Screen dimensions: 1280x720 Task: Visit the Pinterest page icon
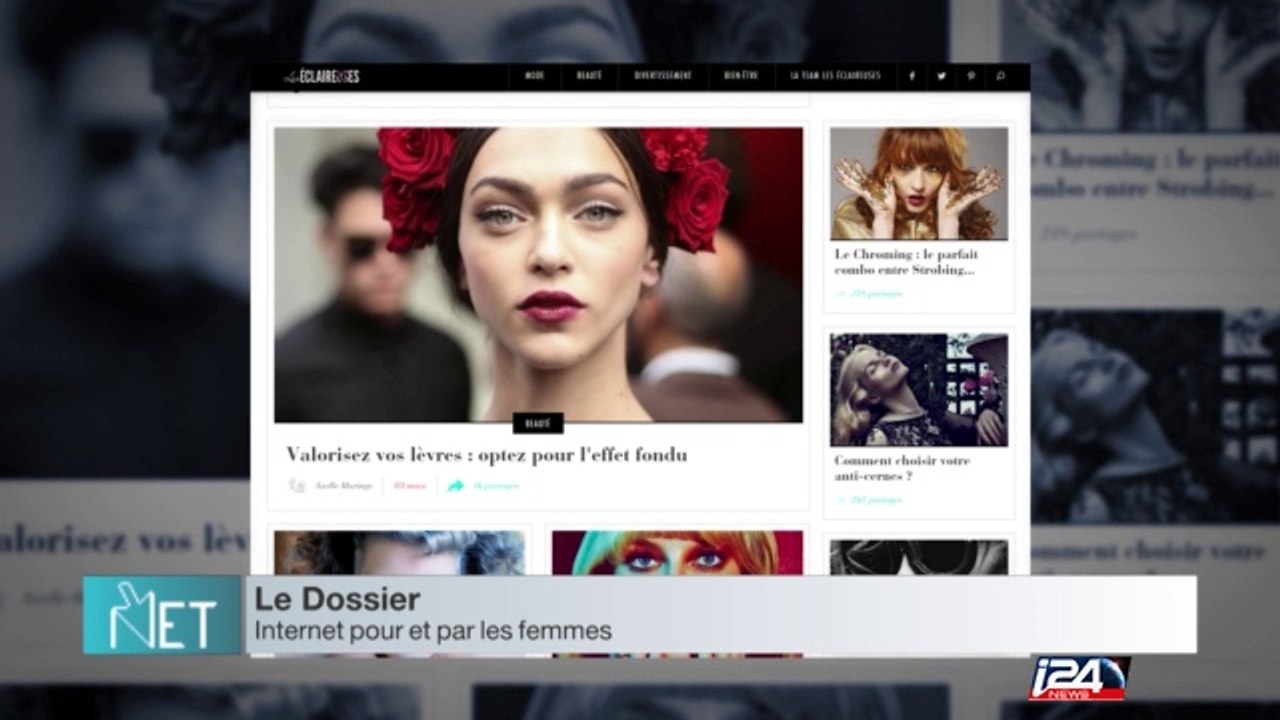click(971, 76)
